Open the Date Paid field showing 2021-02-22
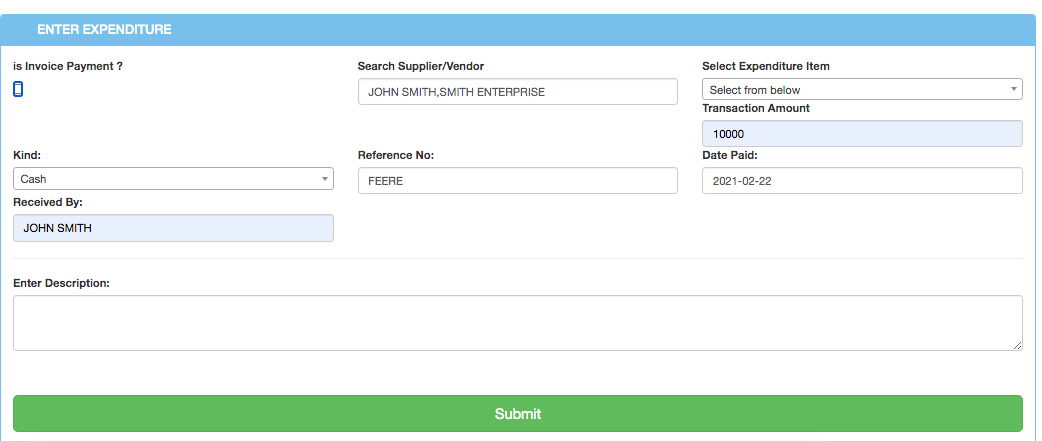 (861, 181)
